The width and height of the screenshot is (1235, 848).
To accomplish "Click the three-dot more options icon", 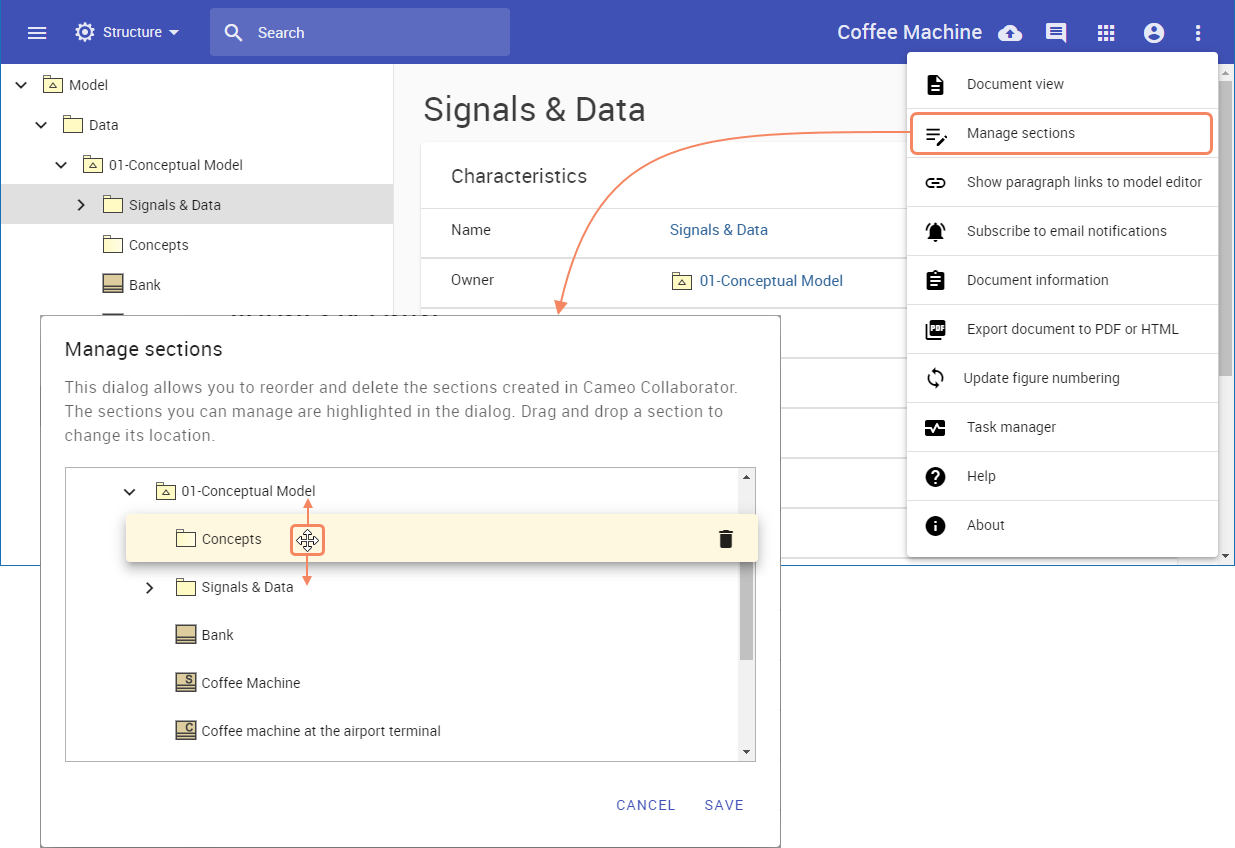I will (1198, 33).
